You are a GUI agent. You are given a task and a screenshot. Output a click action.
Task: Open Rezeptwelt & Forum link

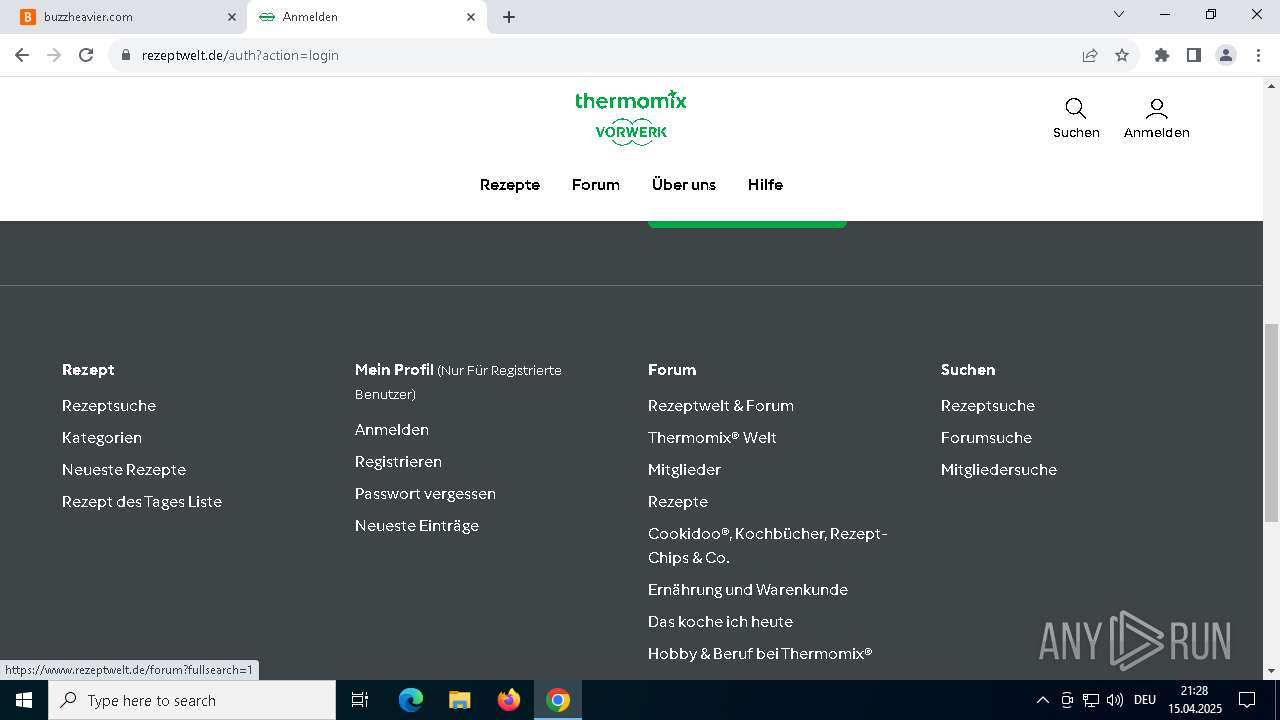pos(721,406)
